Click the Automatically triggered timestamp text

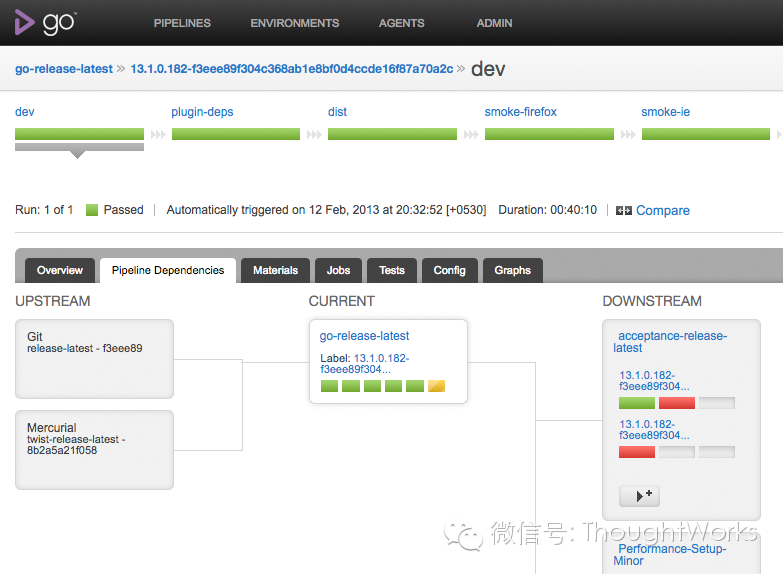click(x=326, y=210)
